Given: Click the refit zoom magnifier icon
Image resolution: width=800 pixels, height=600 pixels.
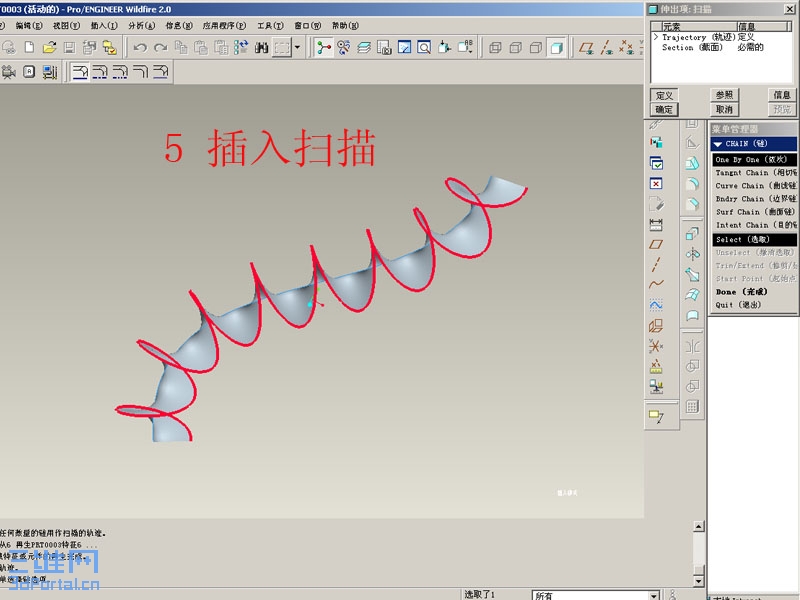Looking at the screenshot, I should tap(424, 47).
